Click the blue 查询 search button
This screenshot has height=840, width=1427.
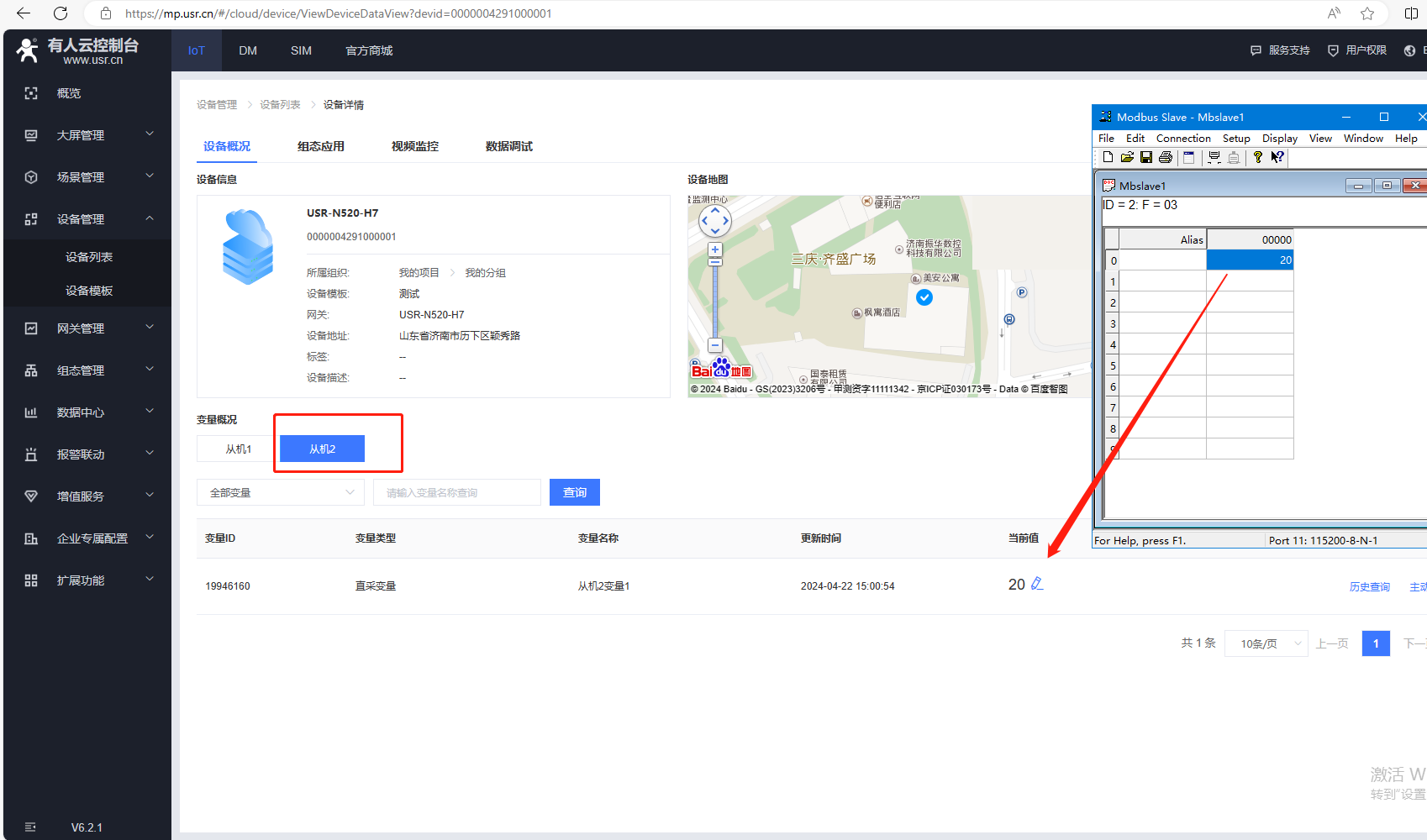tap(575, 492)
